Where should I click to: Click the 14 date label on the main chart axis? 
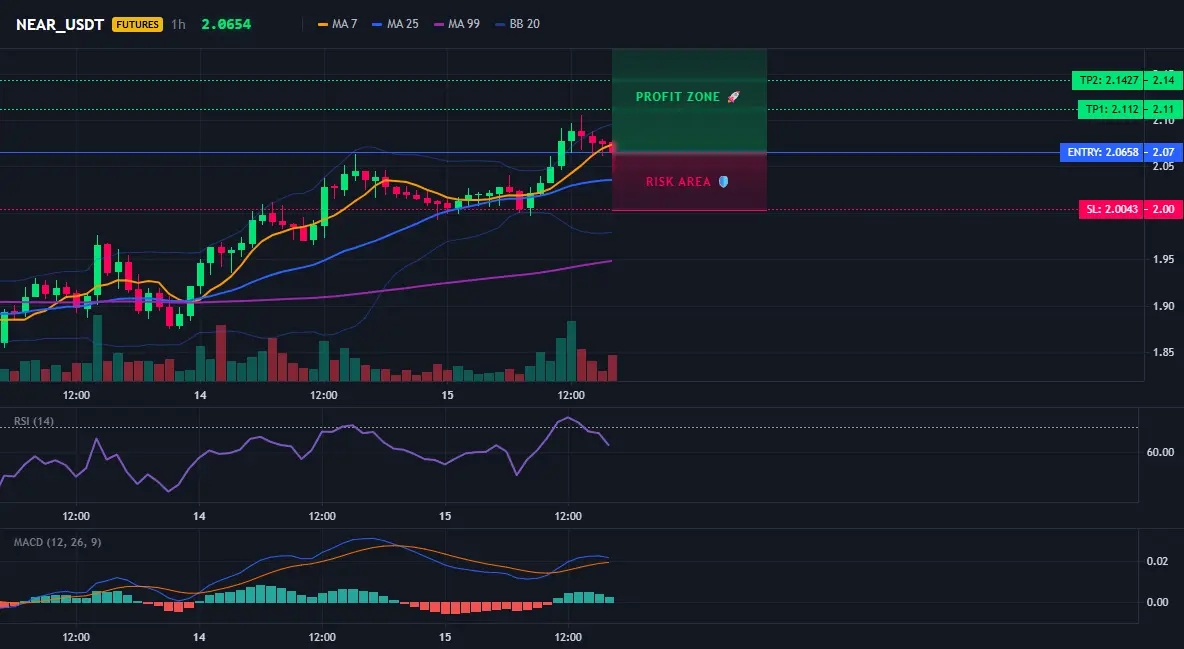[200, 395]
